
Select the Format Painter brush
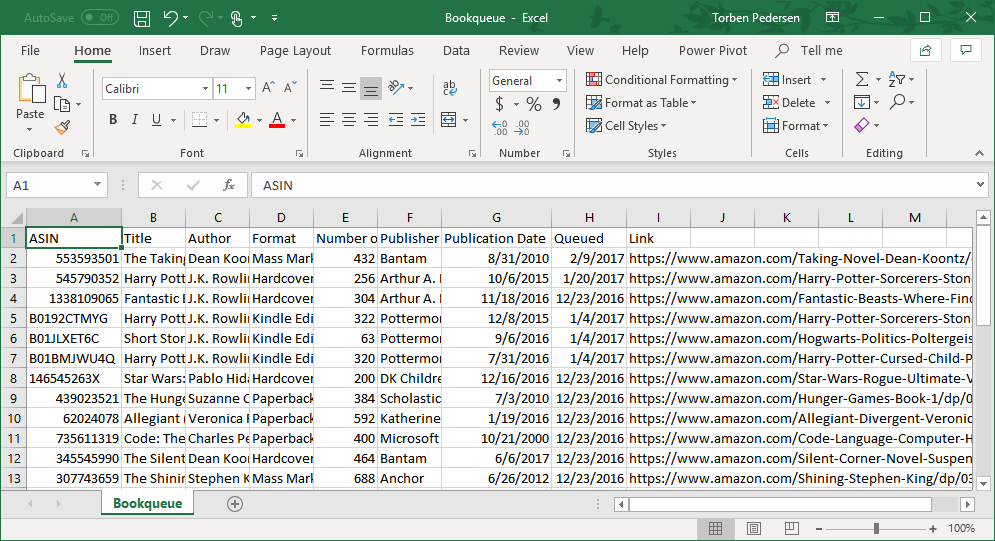62,127
